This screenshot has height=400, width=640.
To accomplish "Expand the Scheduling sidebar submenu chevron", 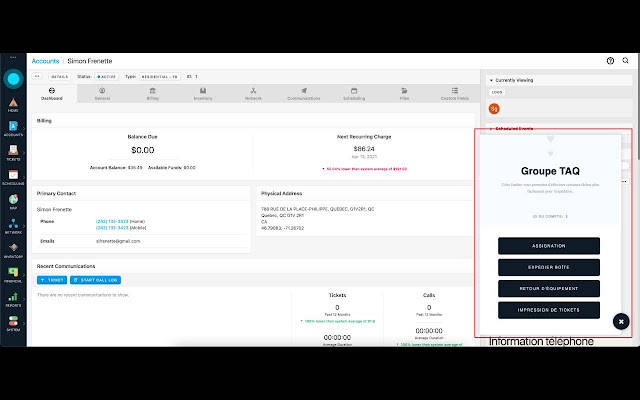I will pos(24,178).
